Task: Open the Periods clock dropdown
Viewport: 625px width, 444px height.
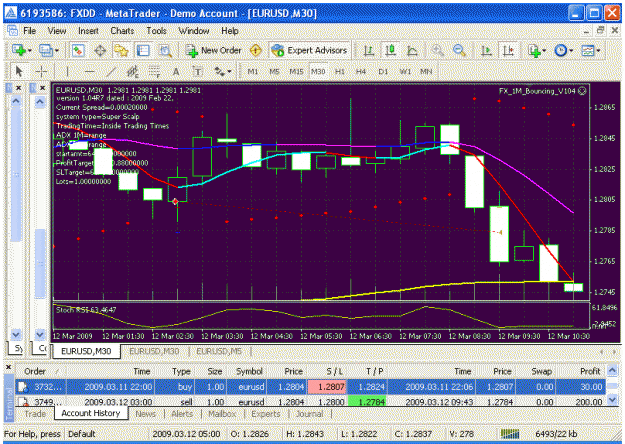Action: tap(571, 51)
